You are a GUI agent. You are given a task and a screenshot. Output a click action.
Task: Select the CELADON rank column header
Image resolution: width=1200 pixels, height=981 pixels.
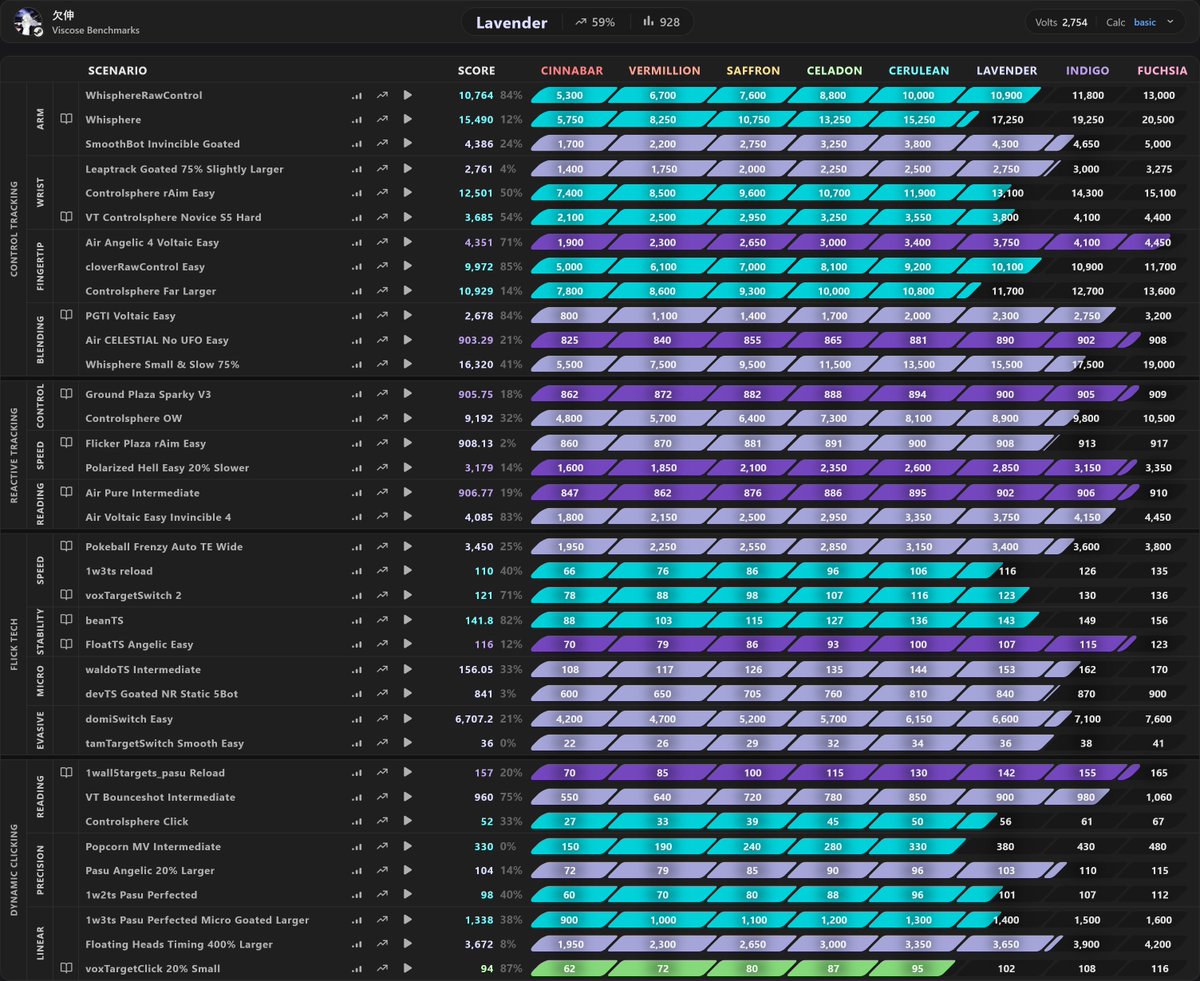click(834, 71)
